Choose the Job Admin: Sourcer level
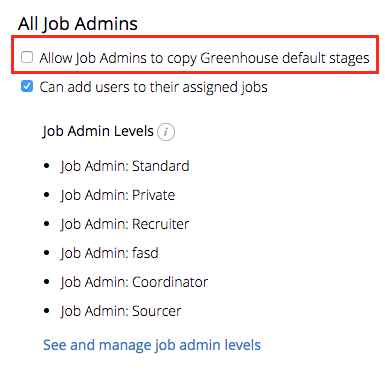The width and height of the screenshot is (385, 375). coord(121,311)
